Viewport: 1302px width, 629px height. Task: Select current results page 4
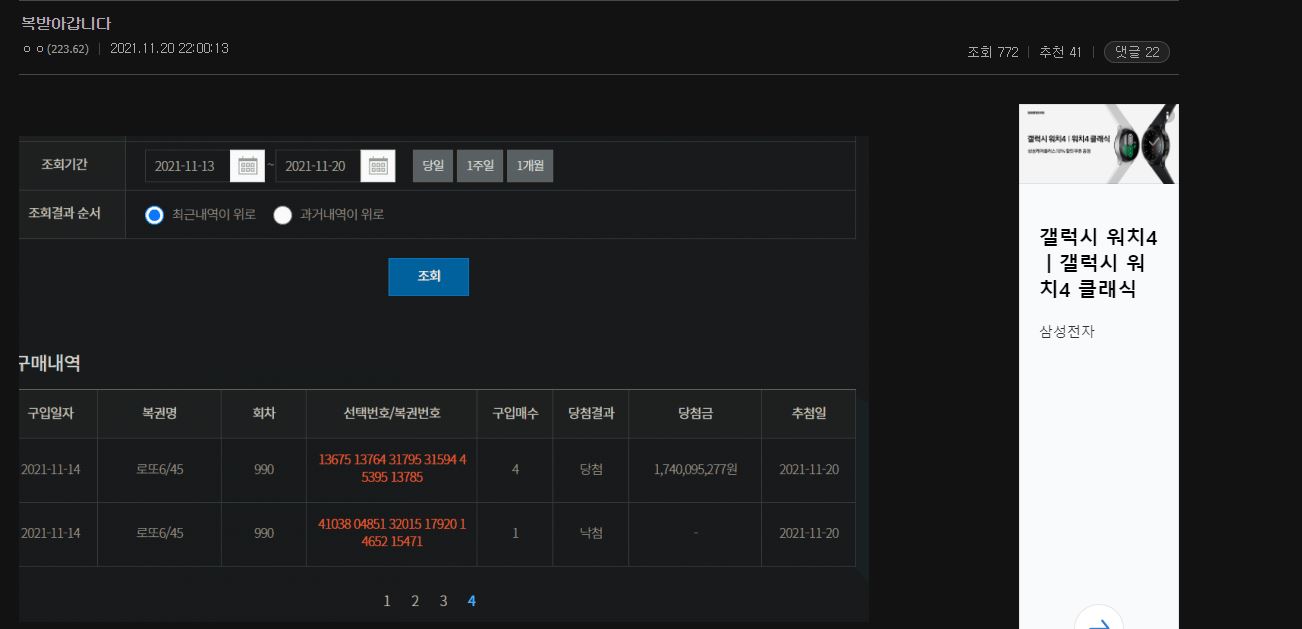[471, 601]
